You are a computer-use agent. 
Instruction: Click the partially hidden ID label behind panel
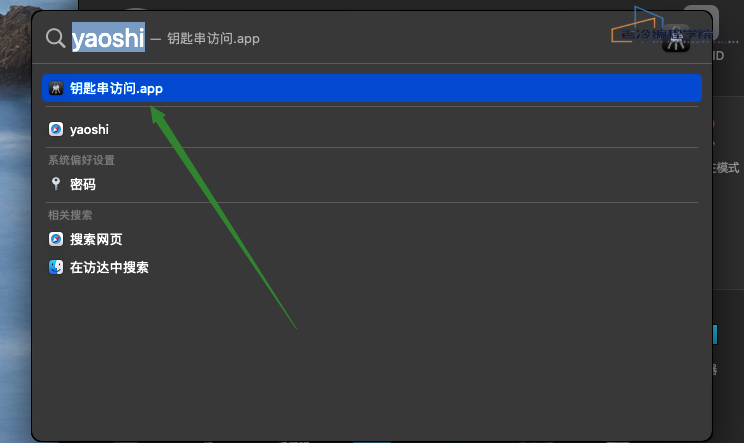pos(718,55)
